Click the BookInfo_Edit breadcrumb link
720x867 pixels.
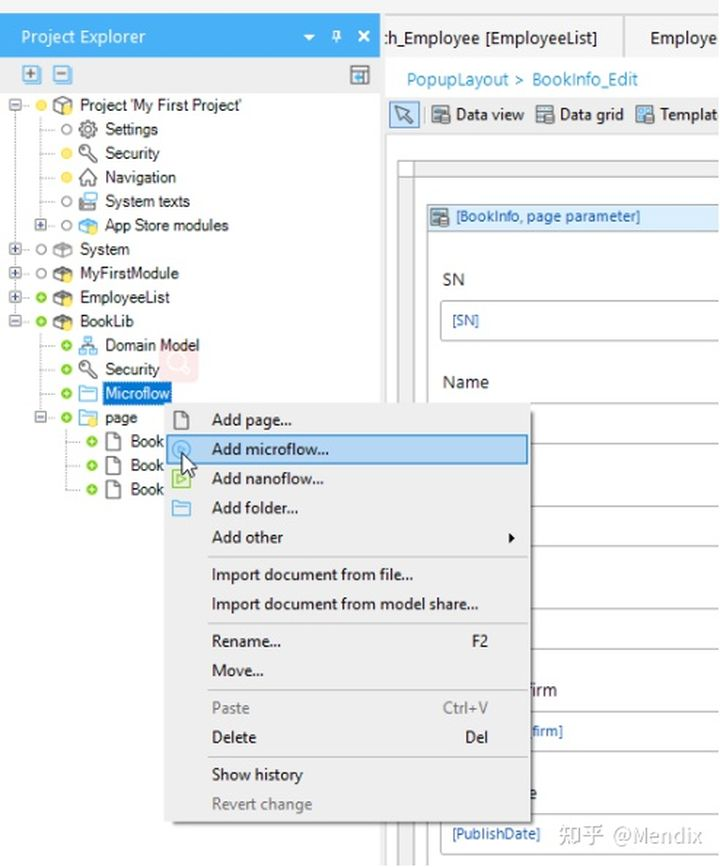[x=585, y=80]
